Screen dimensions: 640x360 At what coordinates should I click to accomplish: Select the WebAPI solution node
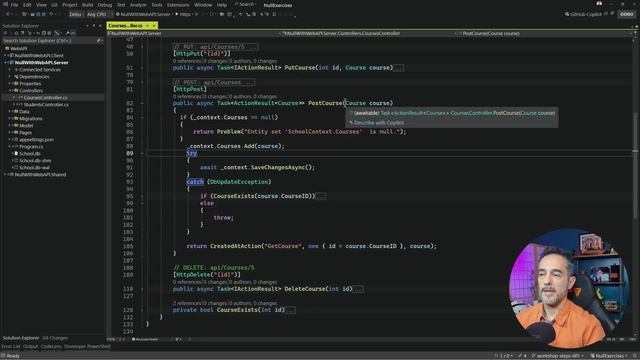[19, 49]
